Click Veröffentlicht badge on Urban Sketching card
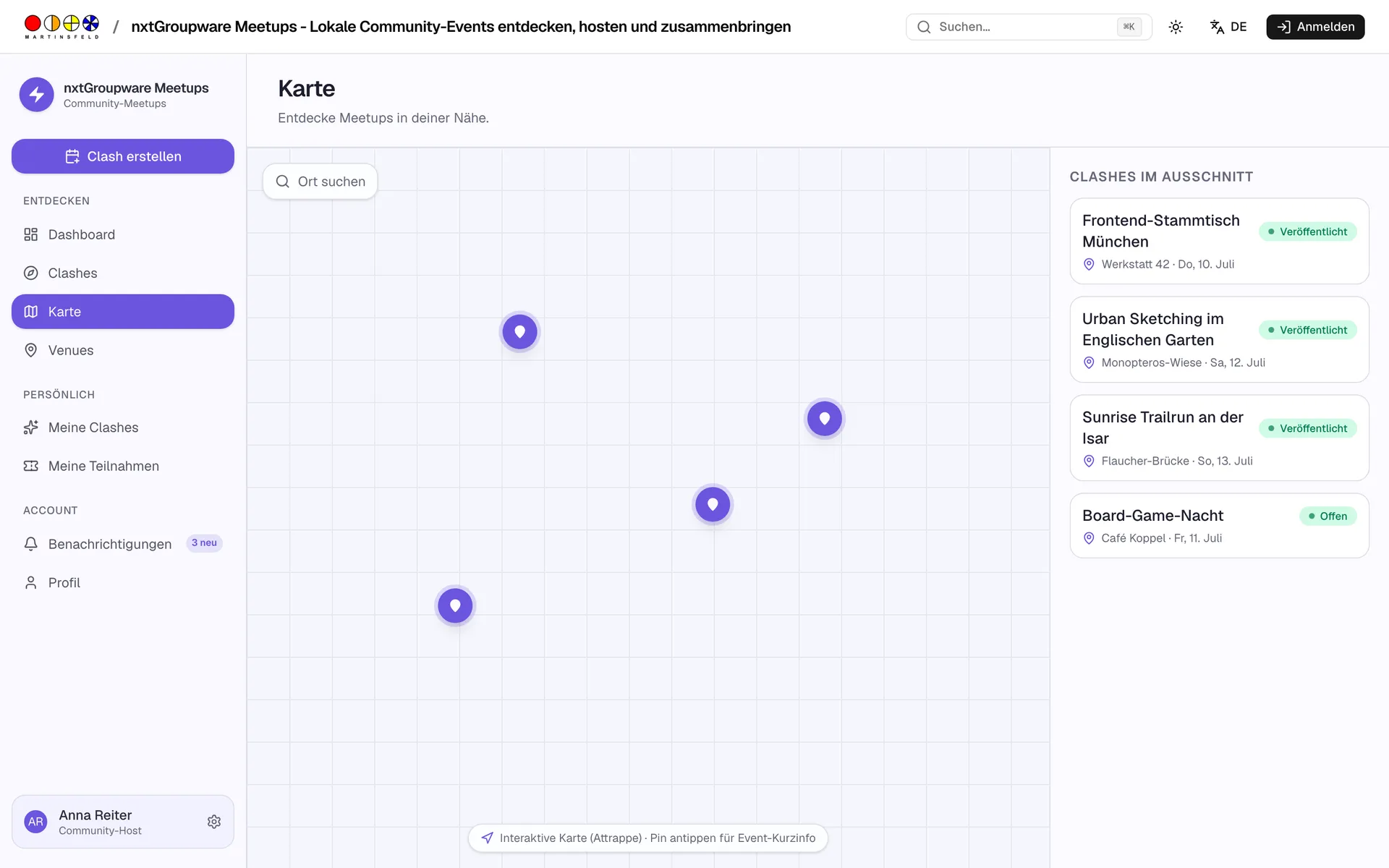The height and width of the screenshot is (868, 1389). point(1307,330)
